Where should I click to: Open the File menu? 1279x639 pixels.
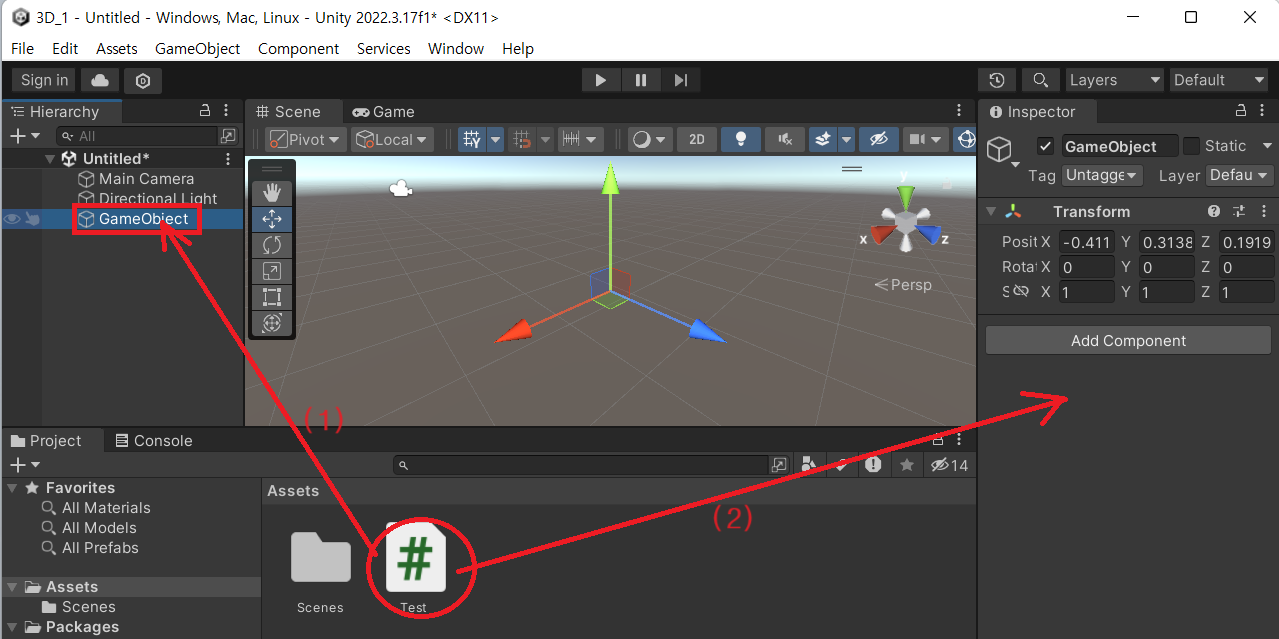(x=22, y=49)
